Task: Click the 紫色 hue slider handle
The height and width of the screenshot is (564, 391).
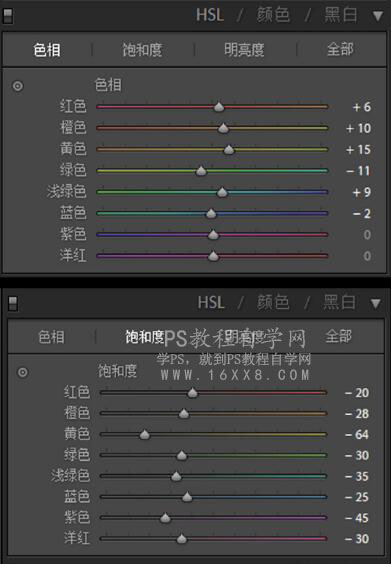Action: 213,235
